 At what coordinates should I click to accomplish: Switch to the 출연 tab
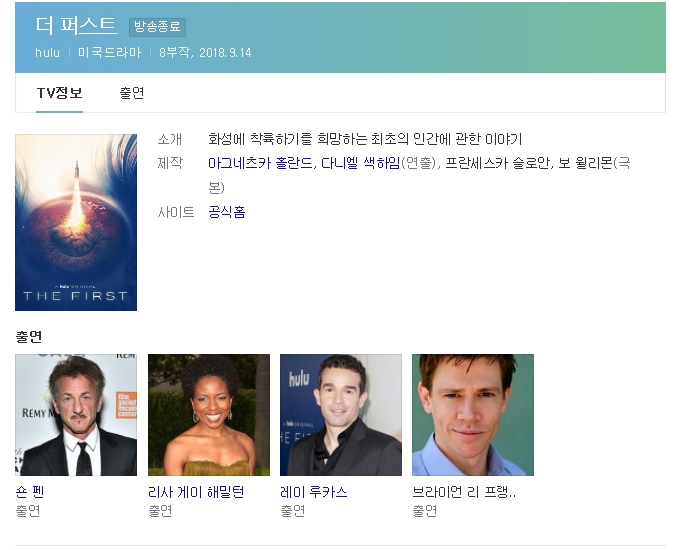[132, 93]
